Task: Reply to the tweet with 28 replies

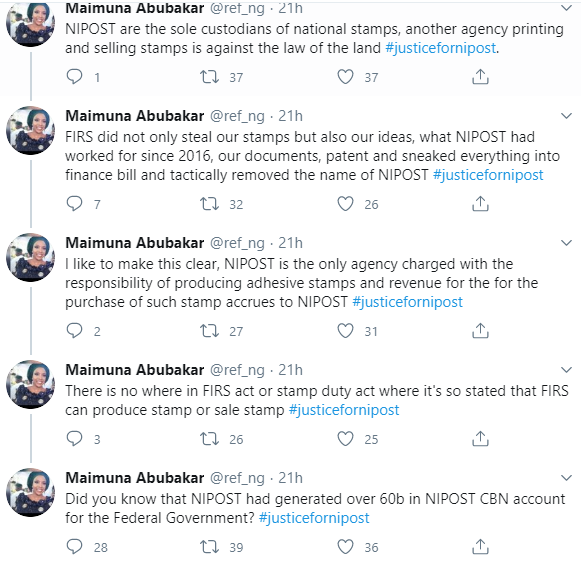Action: click(x=74, y=547)
